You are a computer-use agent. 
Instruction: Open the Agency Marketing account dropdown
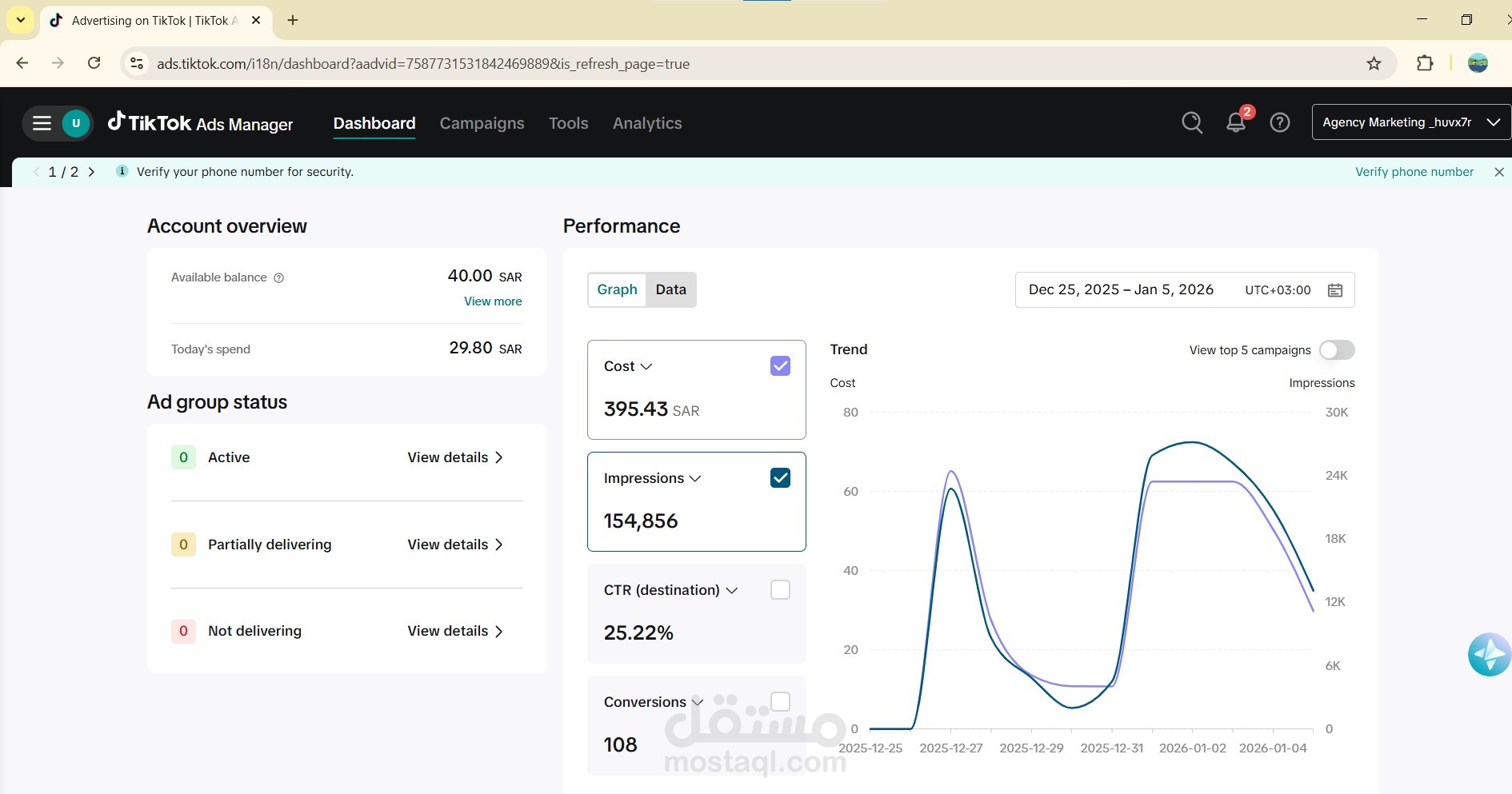pyautogui.click(x=1411, y=122)
